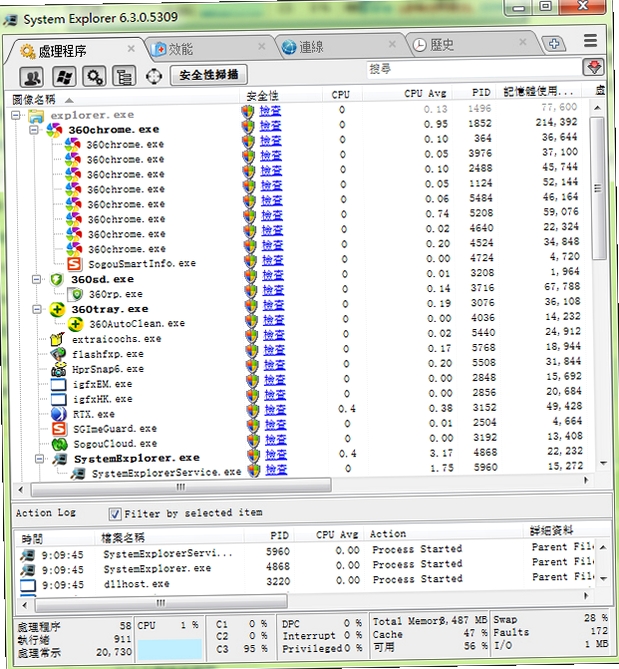Close the 處理程序 tab
619x669 pixels.
131,49
